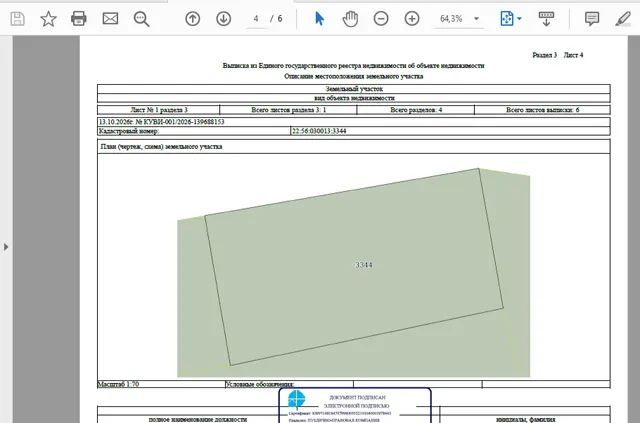The width and height of the screenshot is (640, 423).
Task: Zoom in with the plus circle button
Action: tap(412, 19)
